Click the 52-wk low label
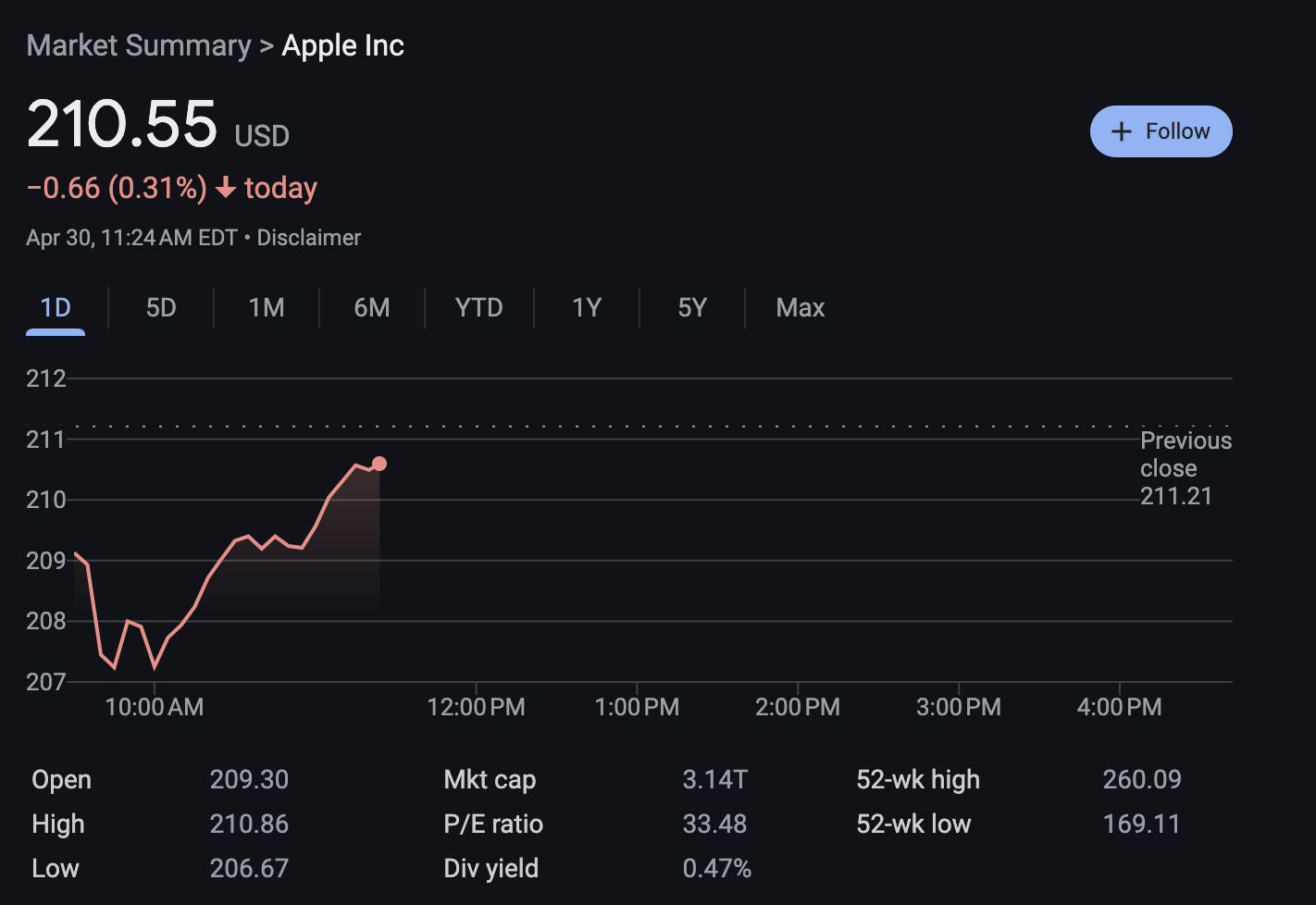Image resolution: width=1316 pixels, height=905 pixels. pos(913,824)
